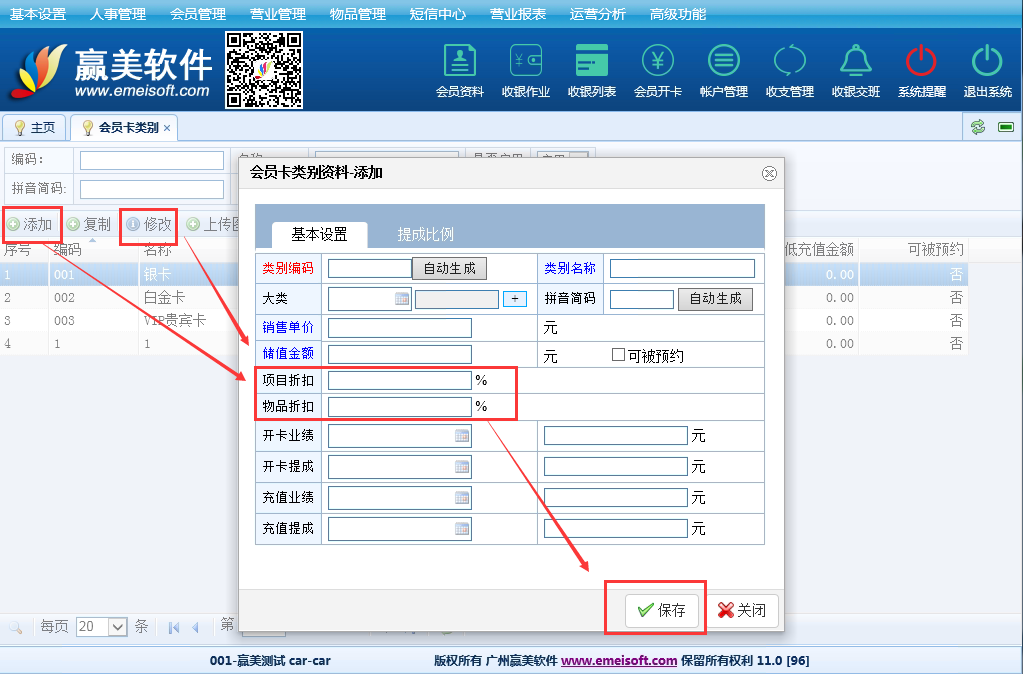The width and height of the screenshot is (1023, 674).
Task: Switch to the 提成比例 tab
Action: tap(425, 234)
